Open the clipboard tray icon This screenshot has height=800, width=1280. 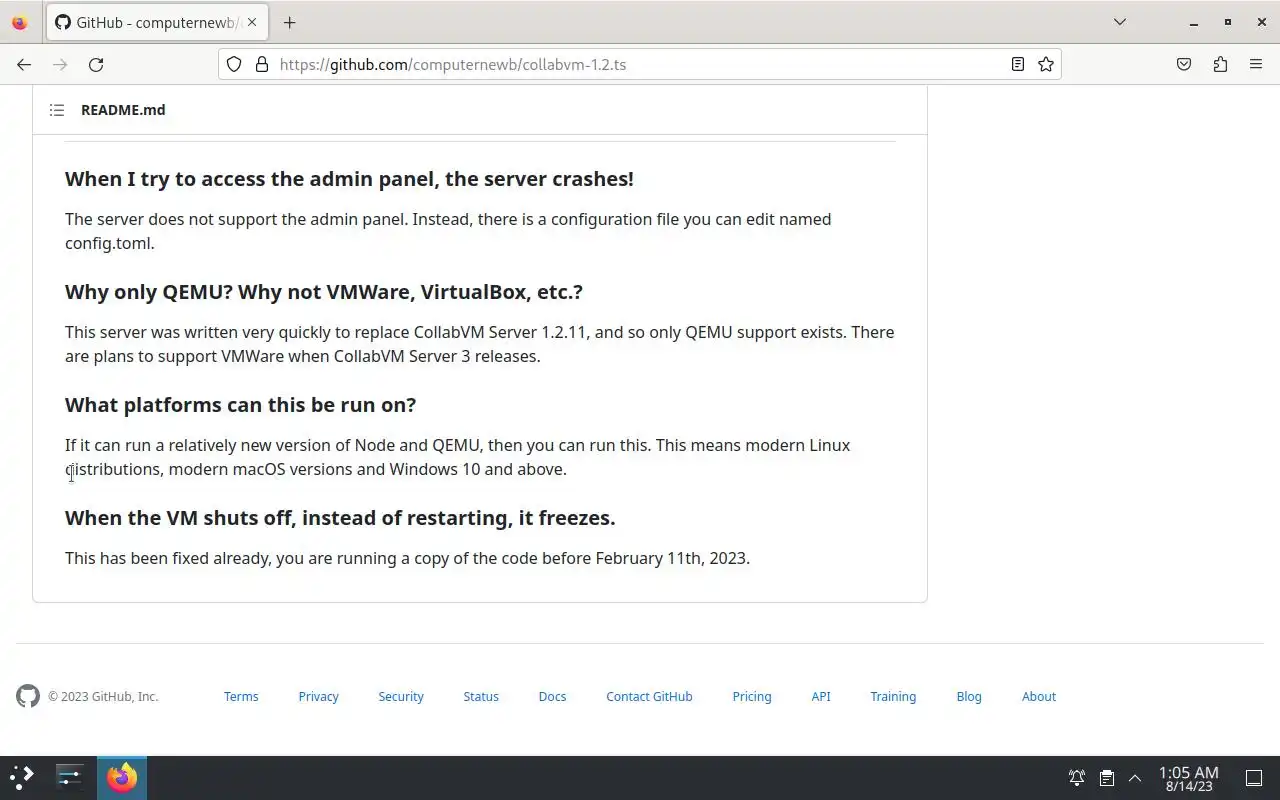(x=1106, y=777)
